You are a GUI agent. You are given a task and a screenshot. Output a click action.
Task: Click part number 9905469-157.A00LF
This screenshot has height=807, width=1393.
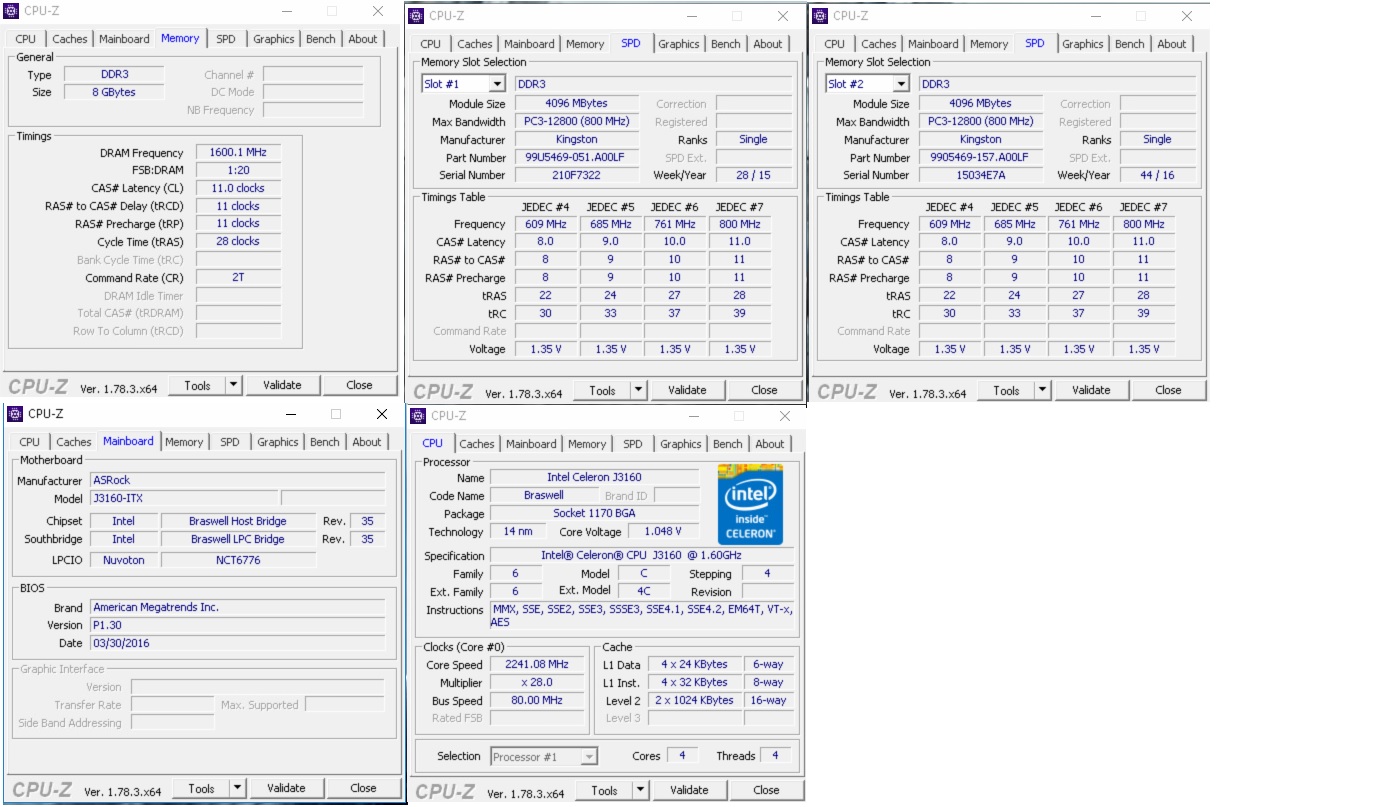[980, 158]
